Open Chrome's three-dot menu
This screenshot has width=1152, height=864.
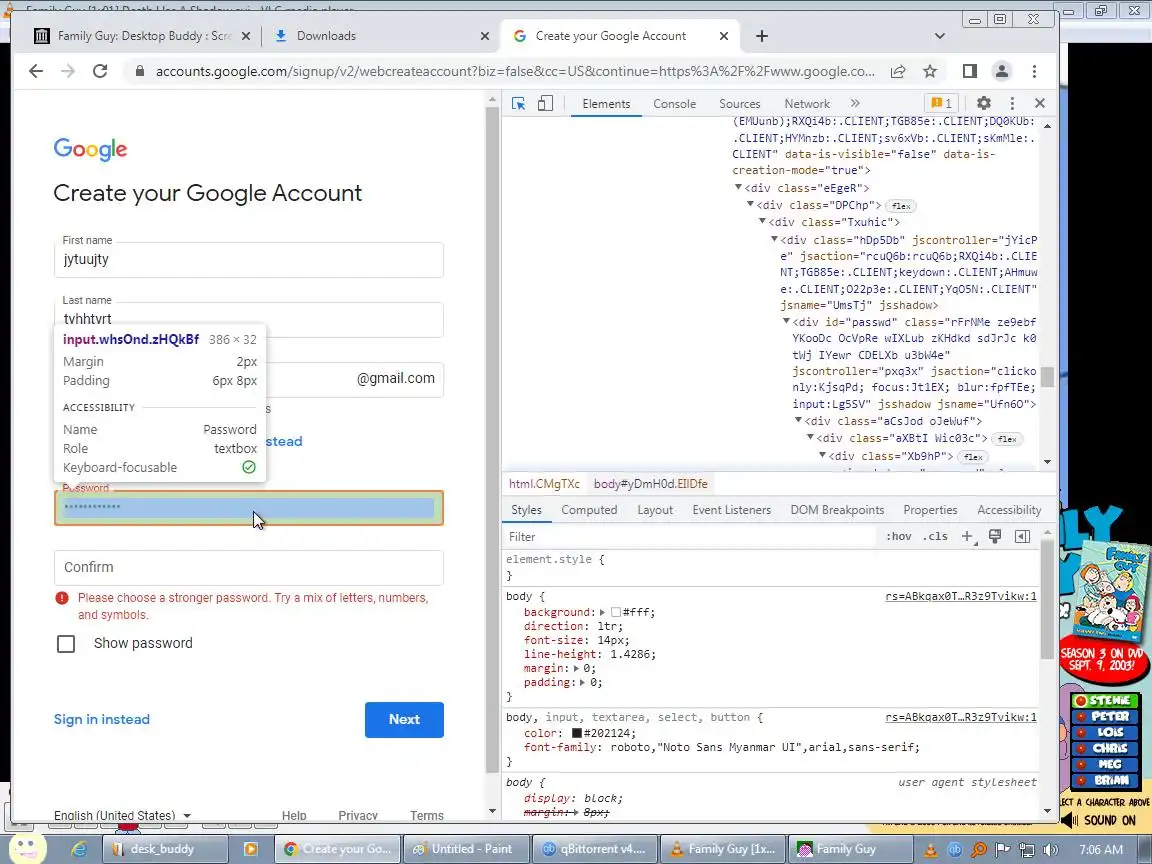coord(1034,71)
